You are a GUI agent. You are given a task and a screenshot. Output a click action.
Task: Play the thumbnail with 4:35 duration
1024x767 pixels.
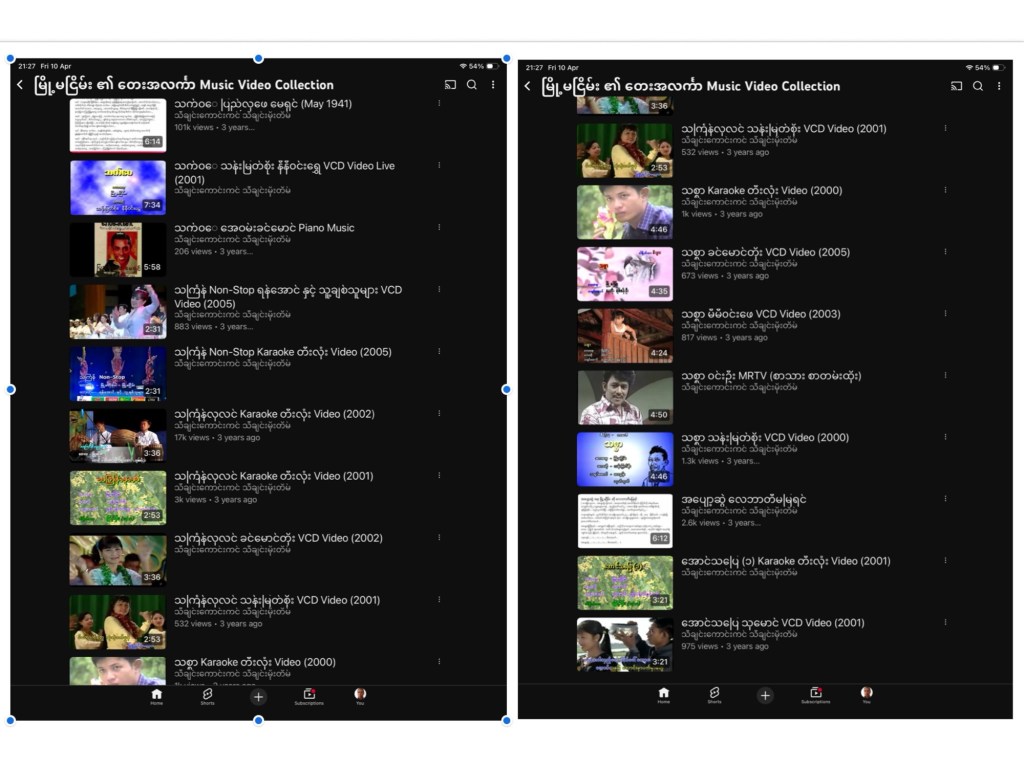(624, 274)
